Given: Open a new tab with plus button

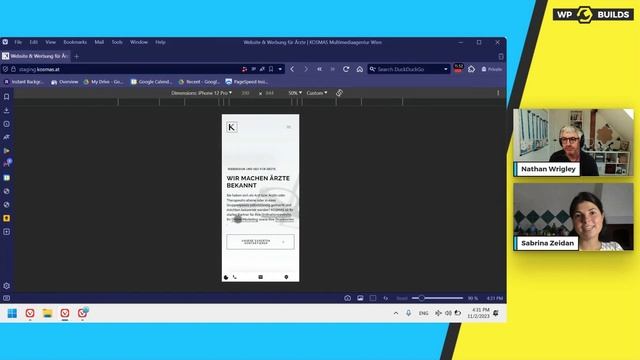Looking at the screenshot, I should pyautogui.click(x=77, y=56).
